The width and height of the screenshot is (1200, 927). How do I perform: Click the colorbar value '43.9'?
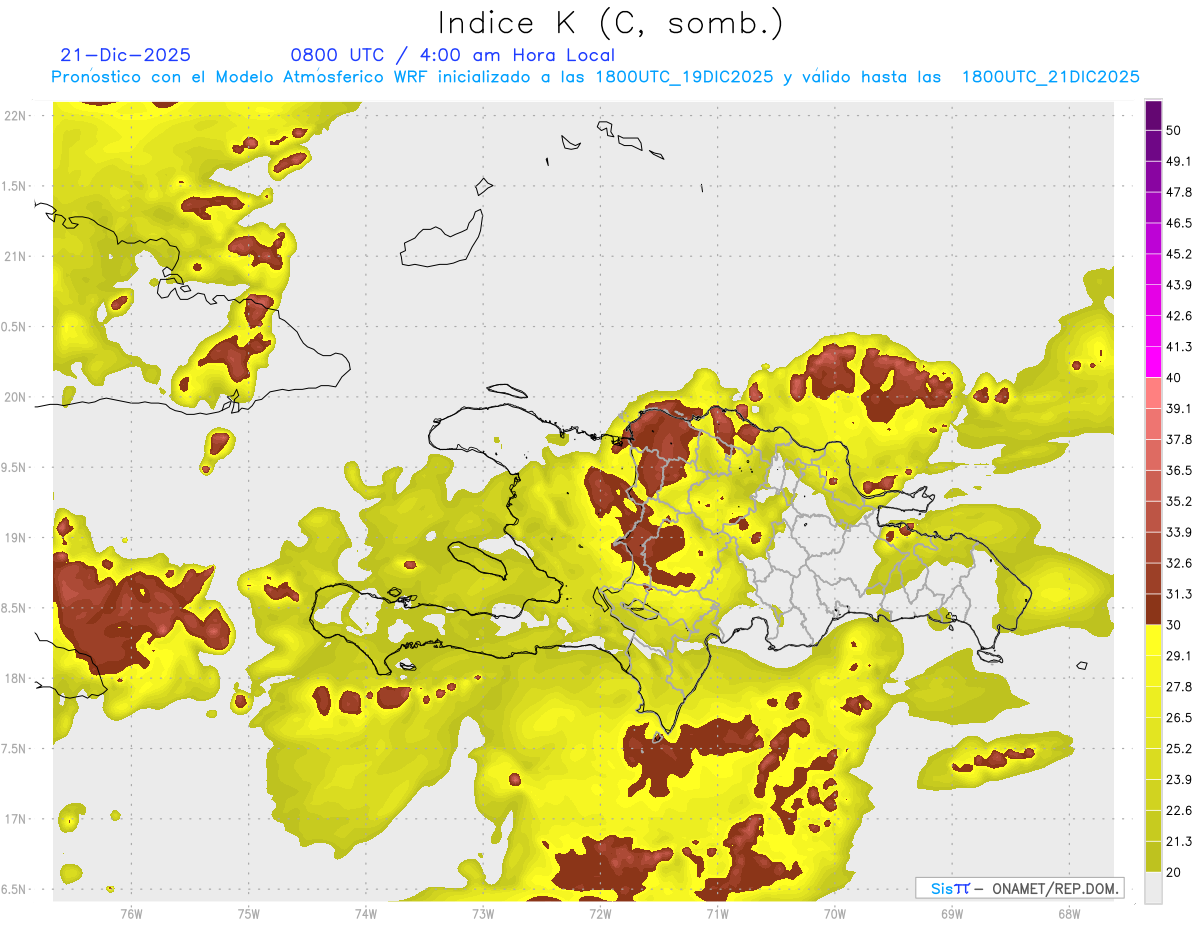[x=1178, y=285]
